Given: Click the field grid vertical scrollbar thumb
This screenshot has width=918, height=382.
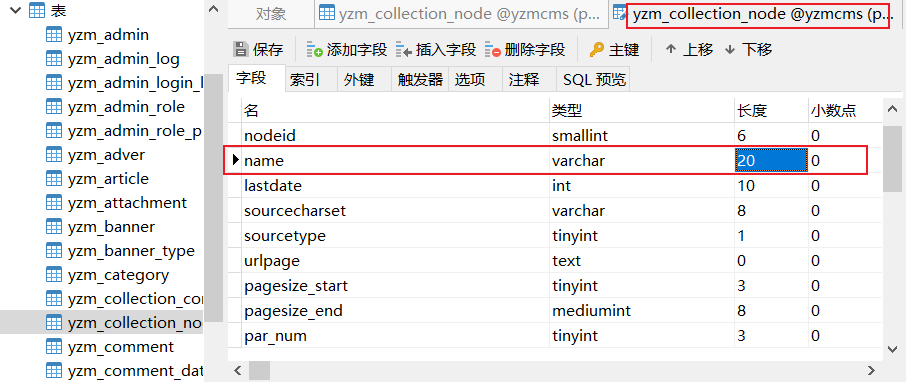Looking at the screenshot, I should tap(892, 158).
